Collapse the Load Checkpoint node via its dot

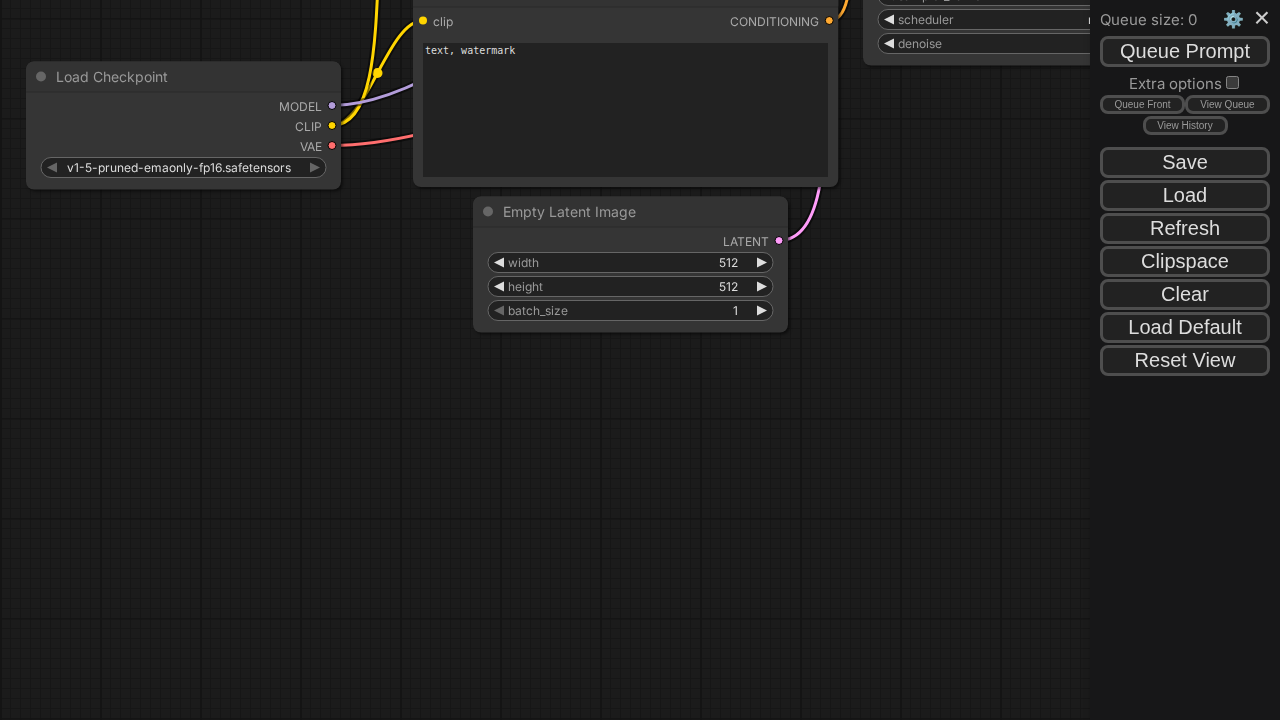[x=41, y=77]
